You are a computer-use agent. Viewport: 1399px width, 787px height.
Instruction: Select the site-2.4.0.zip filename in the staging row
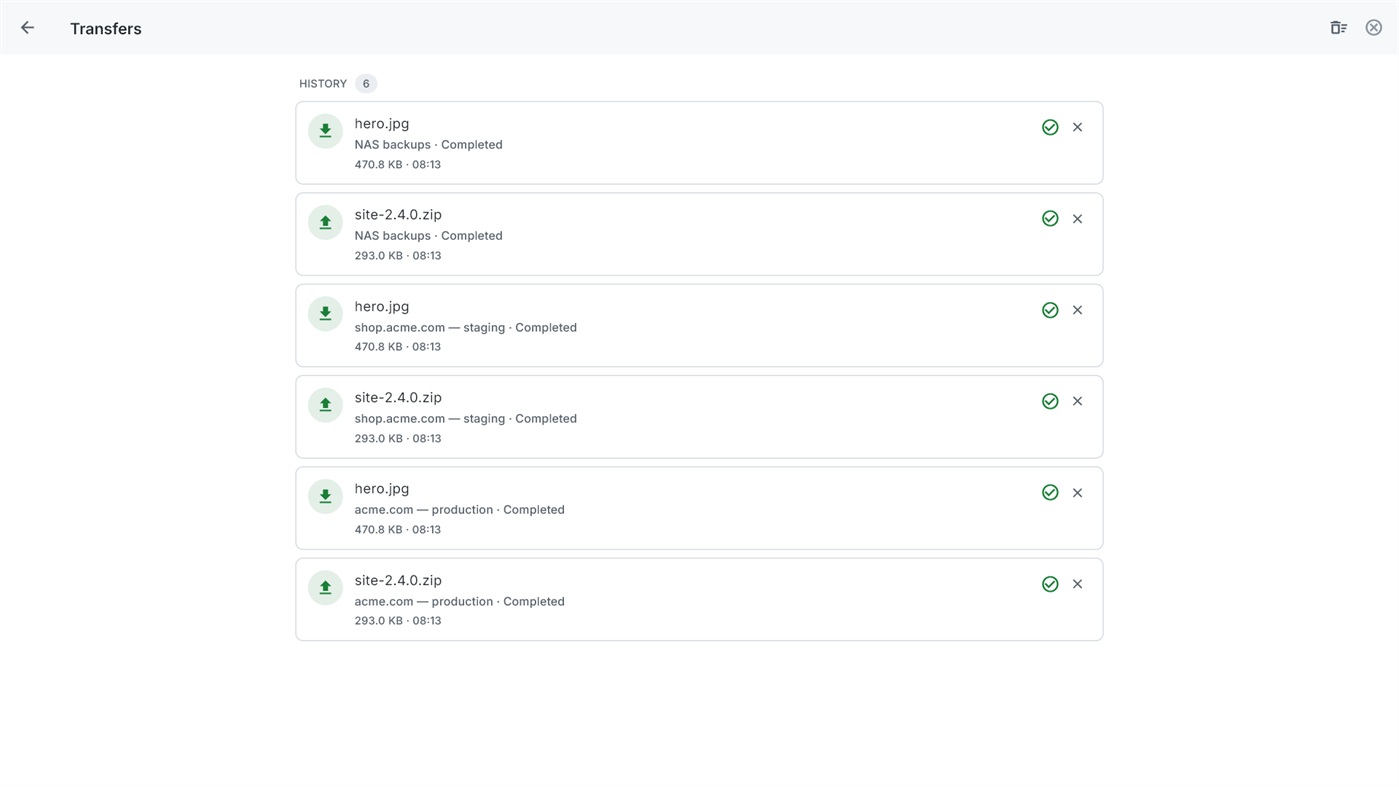point(398,398)
